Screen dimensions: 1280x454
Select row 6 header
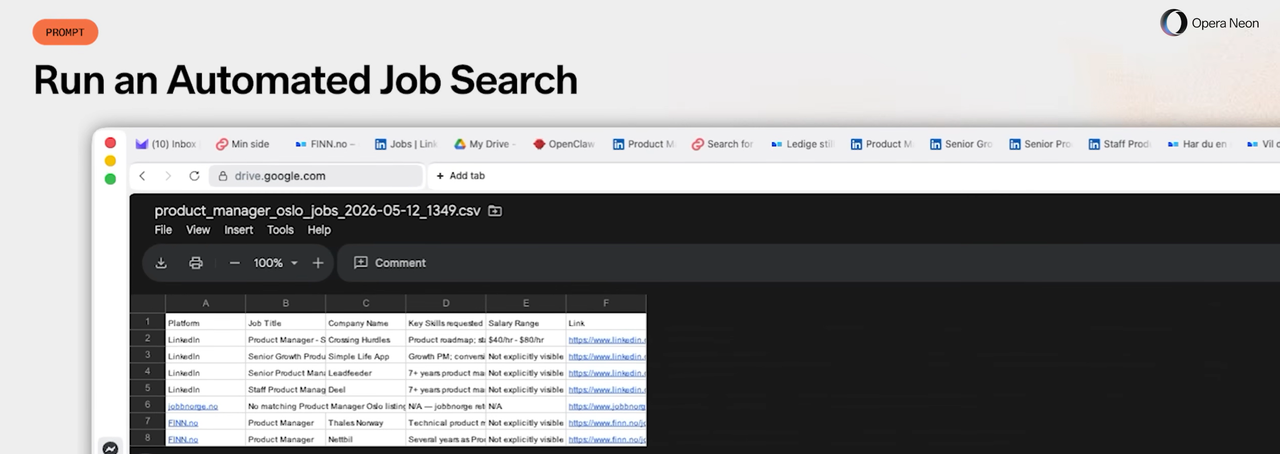point(148,405)
